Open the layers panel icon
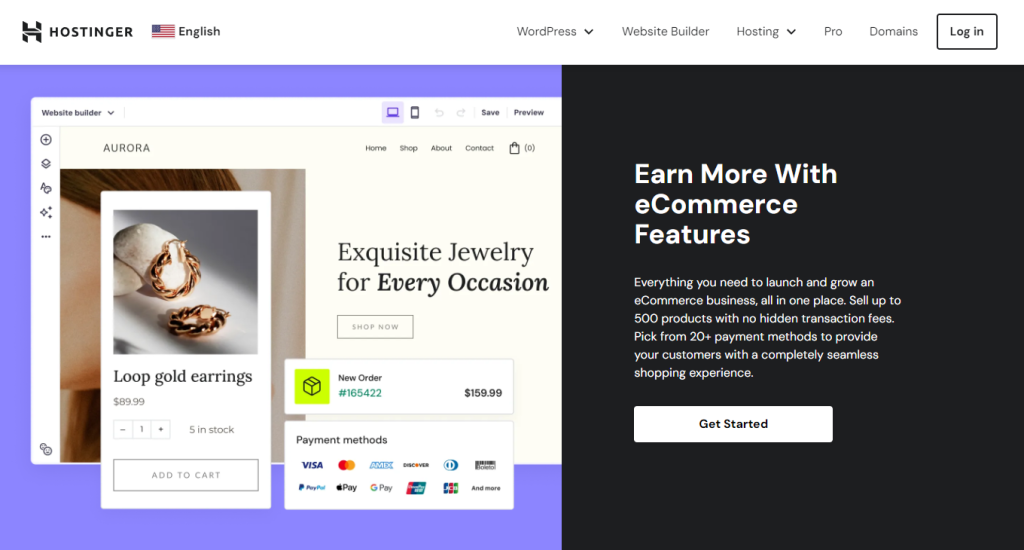1024x550 pixels. (46, 164)
